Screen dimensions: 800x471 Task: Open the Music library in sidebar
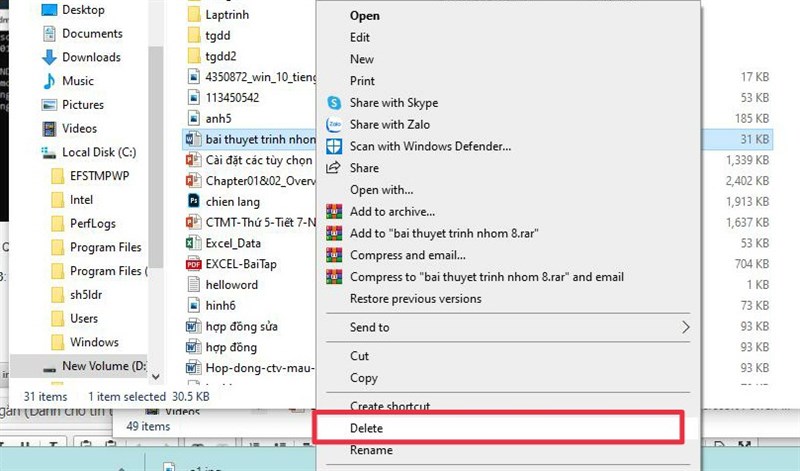click(77, 81)
